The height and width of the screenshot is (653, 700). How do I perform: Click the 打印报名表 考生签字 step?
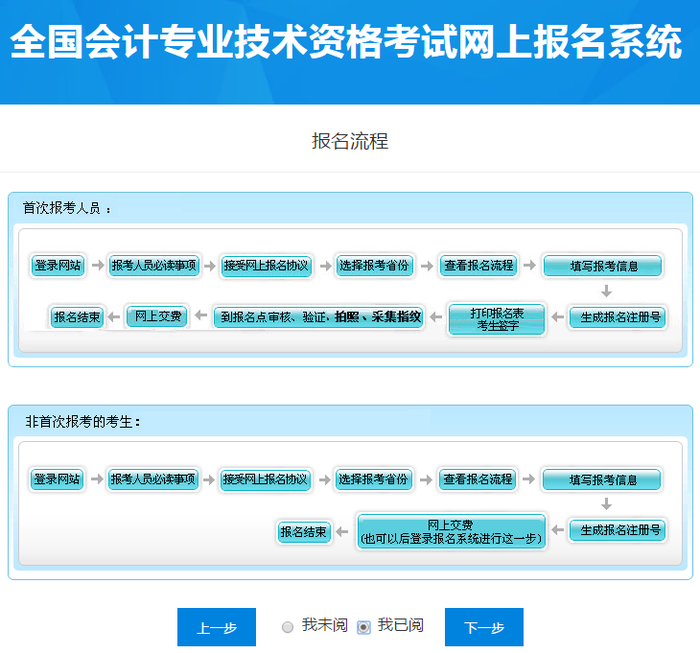click(x=497, y=319)
